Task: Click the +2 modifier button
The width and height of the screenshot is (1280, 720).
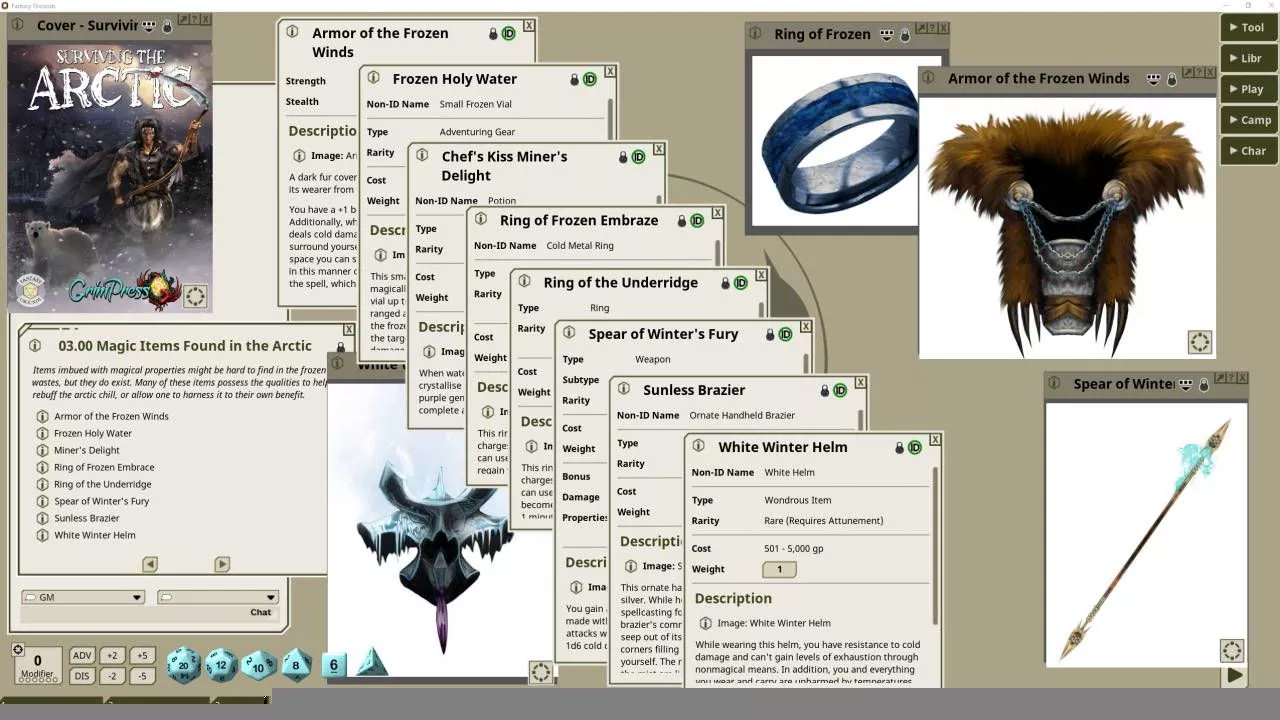Action: point(112,656)
